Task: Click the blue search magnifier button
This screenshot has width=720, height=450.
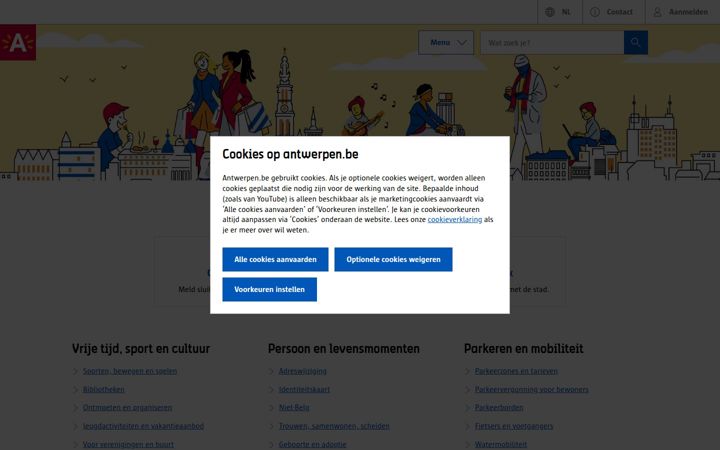Action: tap(636, 43)
